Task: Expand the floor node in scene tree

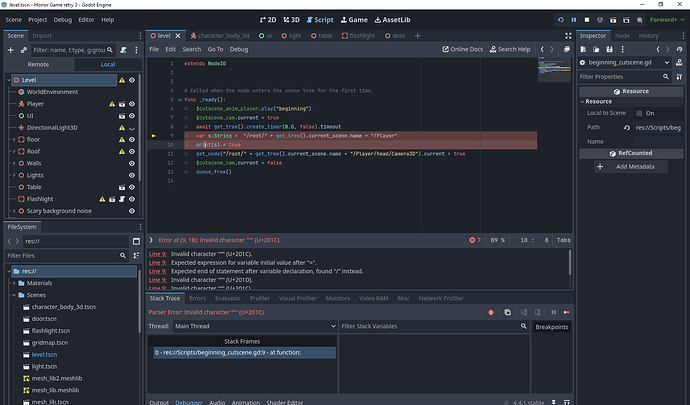Action: (14, 140)
